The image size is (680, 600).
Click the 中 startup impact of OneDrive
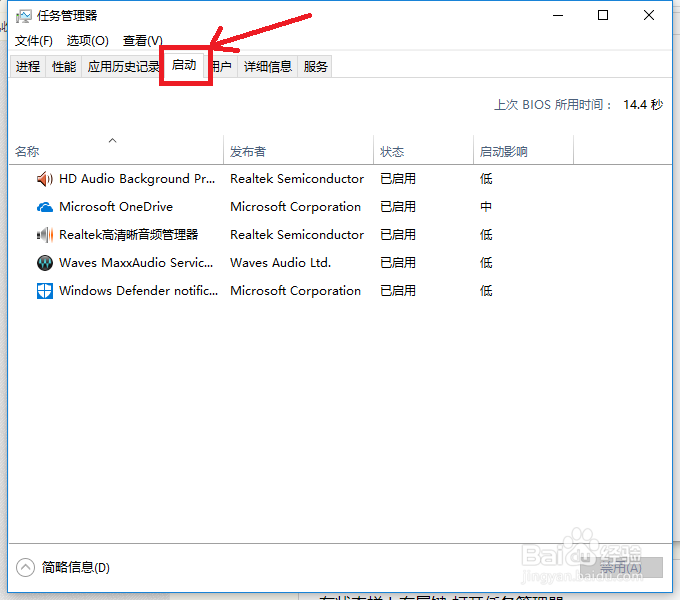point(486,207)
